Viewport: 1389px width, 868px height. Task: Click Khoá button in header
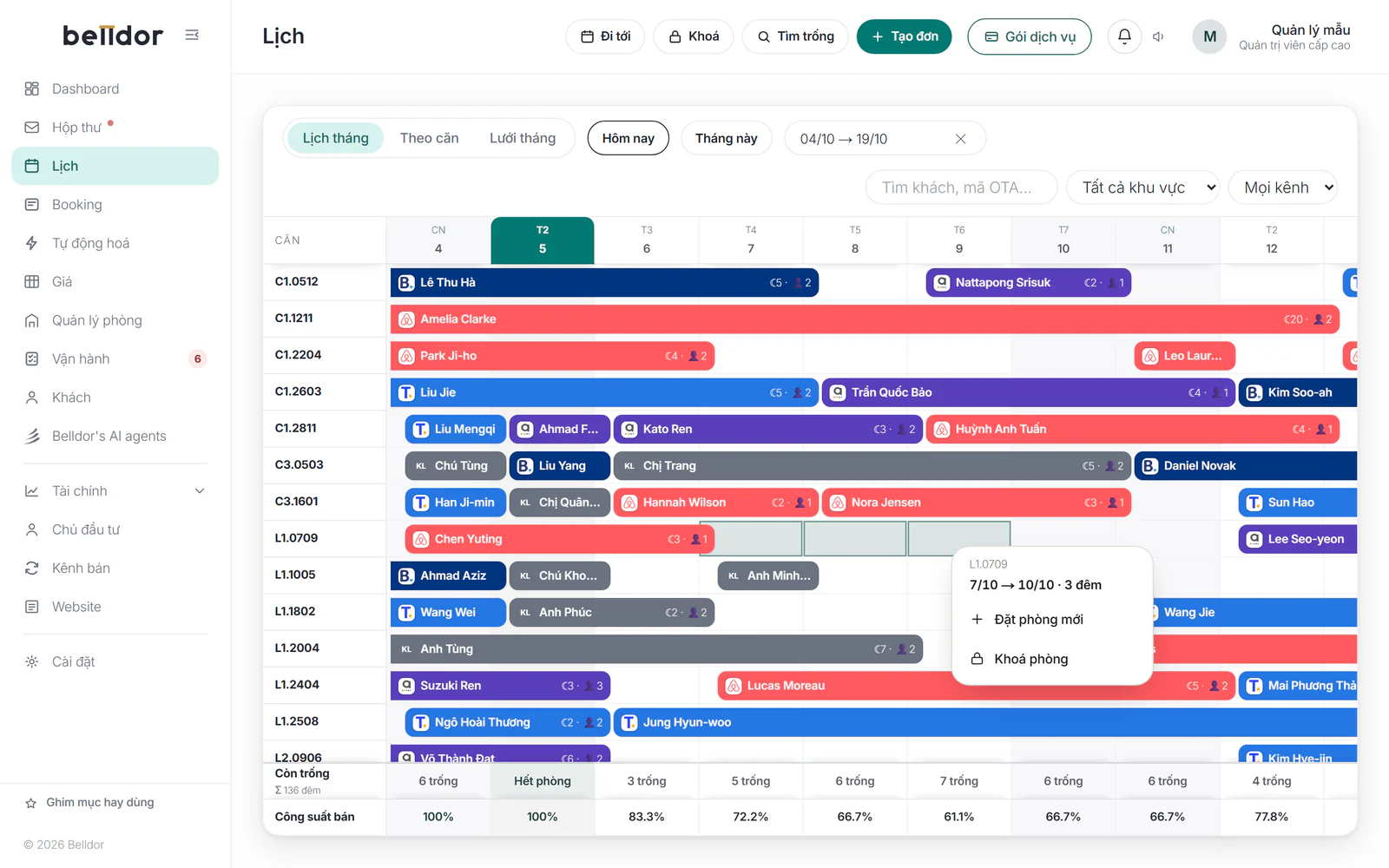point(694,36)
